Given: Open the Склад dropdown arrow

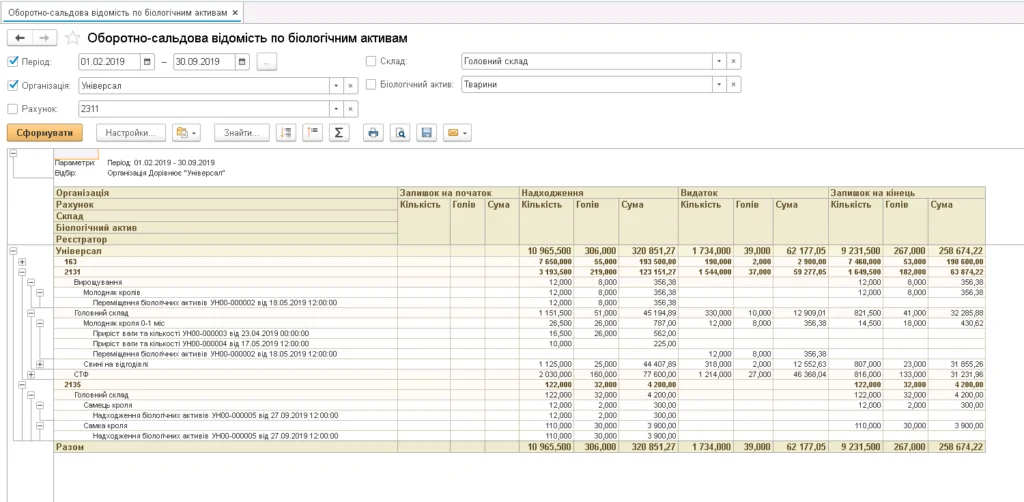Looking at the screenshot, I should [719, 61].
